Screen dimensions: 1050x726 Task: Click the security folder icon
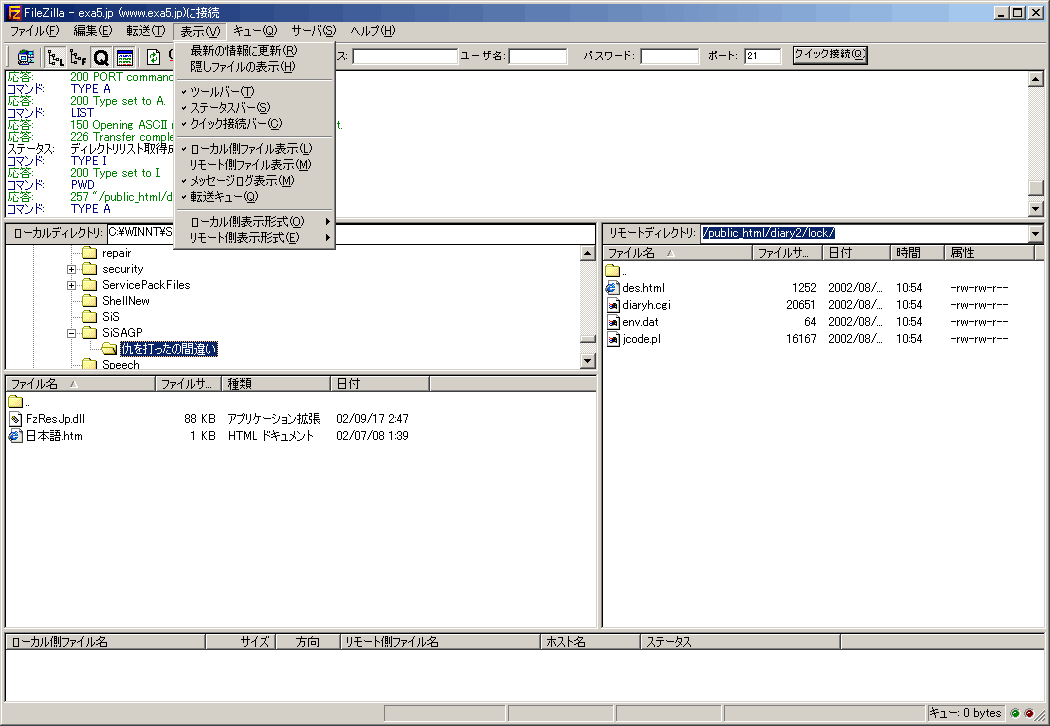[x=89, y=269]
